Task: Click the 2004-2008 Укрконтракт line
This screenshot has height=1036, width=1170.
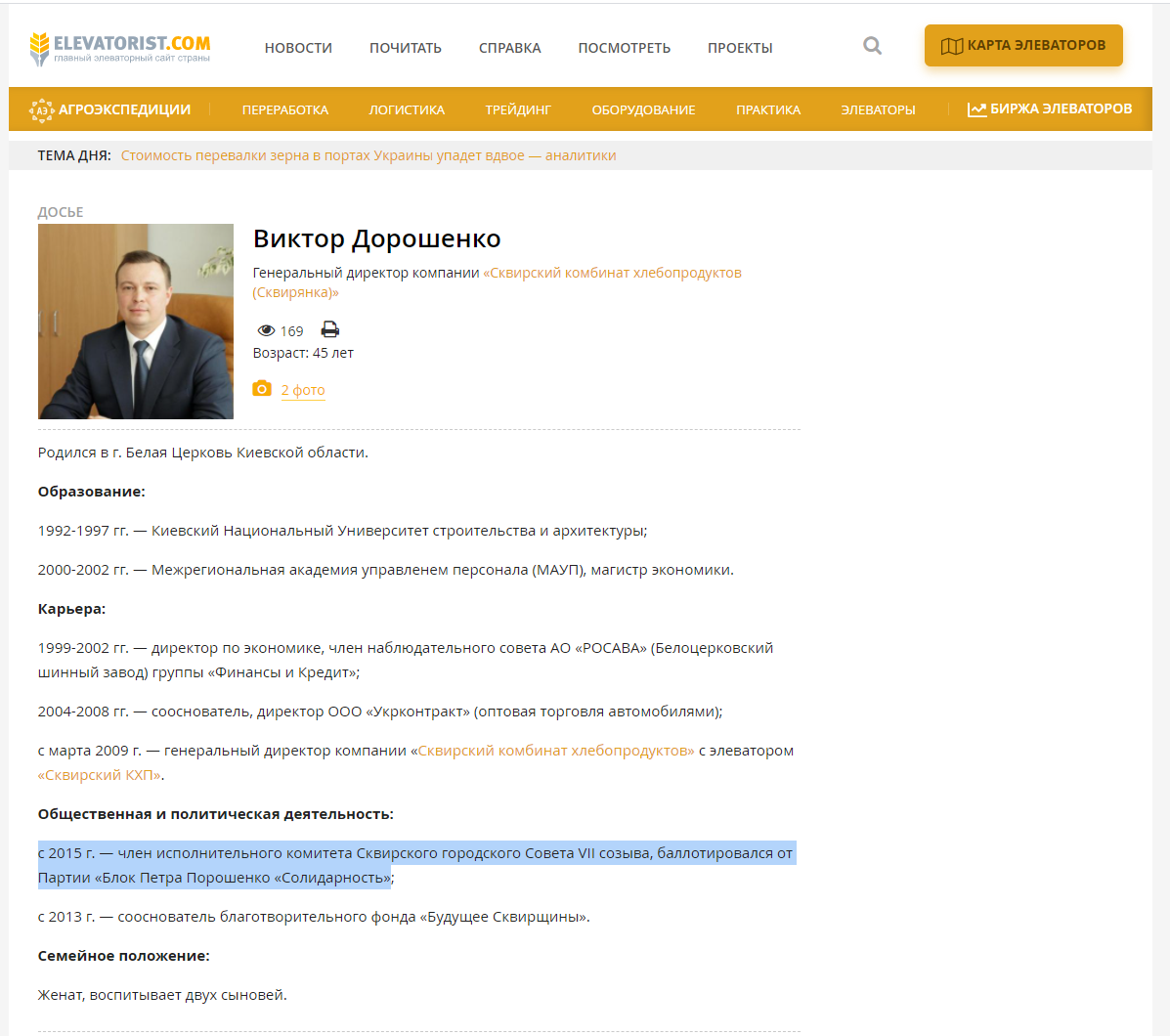Action: tap(380, 712)
